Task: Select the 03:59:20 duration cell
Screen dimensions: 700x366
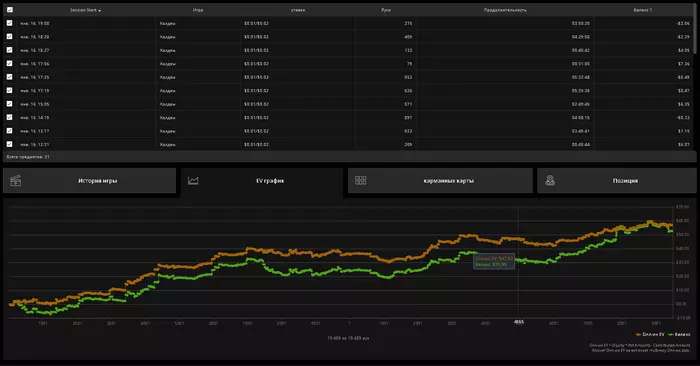Action: 580,23
